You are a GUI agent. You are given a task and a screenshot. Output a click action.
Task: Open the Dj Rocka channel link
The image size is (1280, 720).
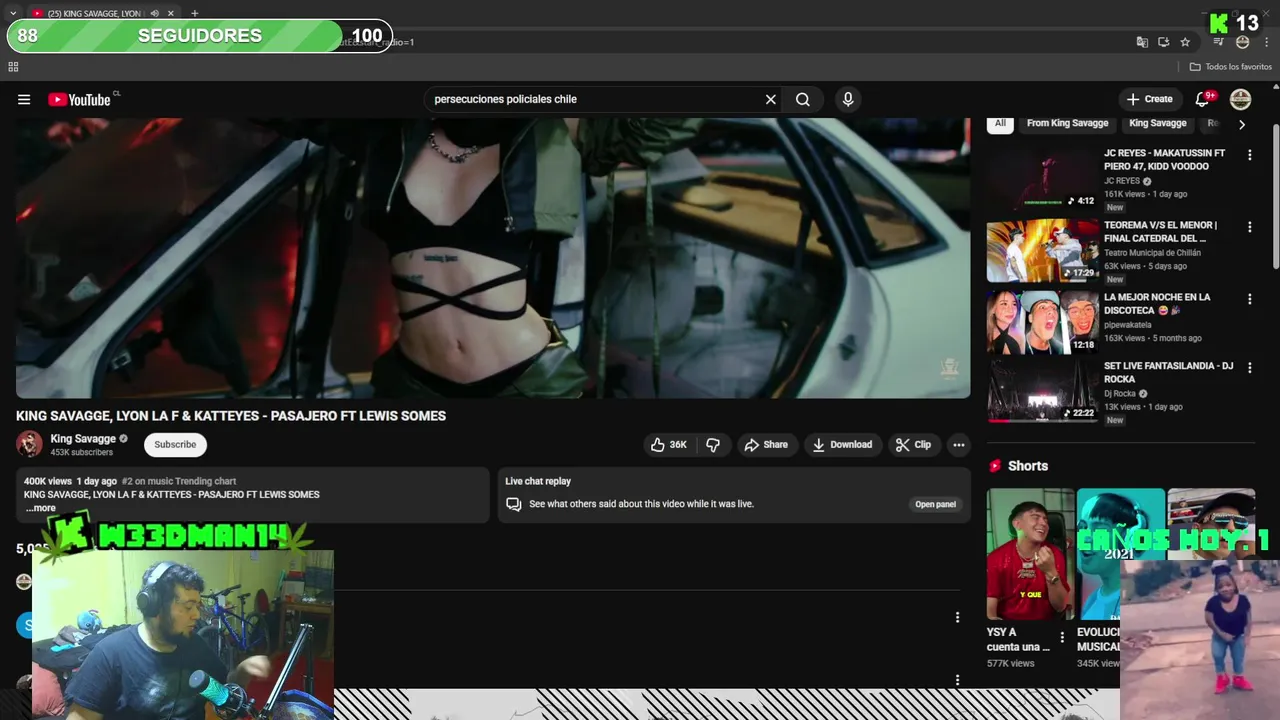point(1119,393)
